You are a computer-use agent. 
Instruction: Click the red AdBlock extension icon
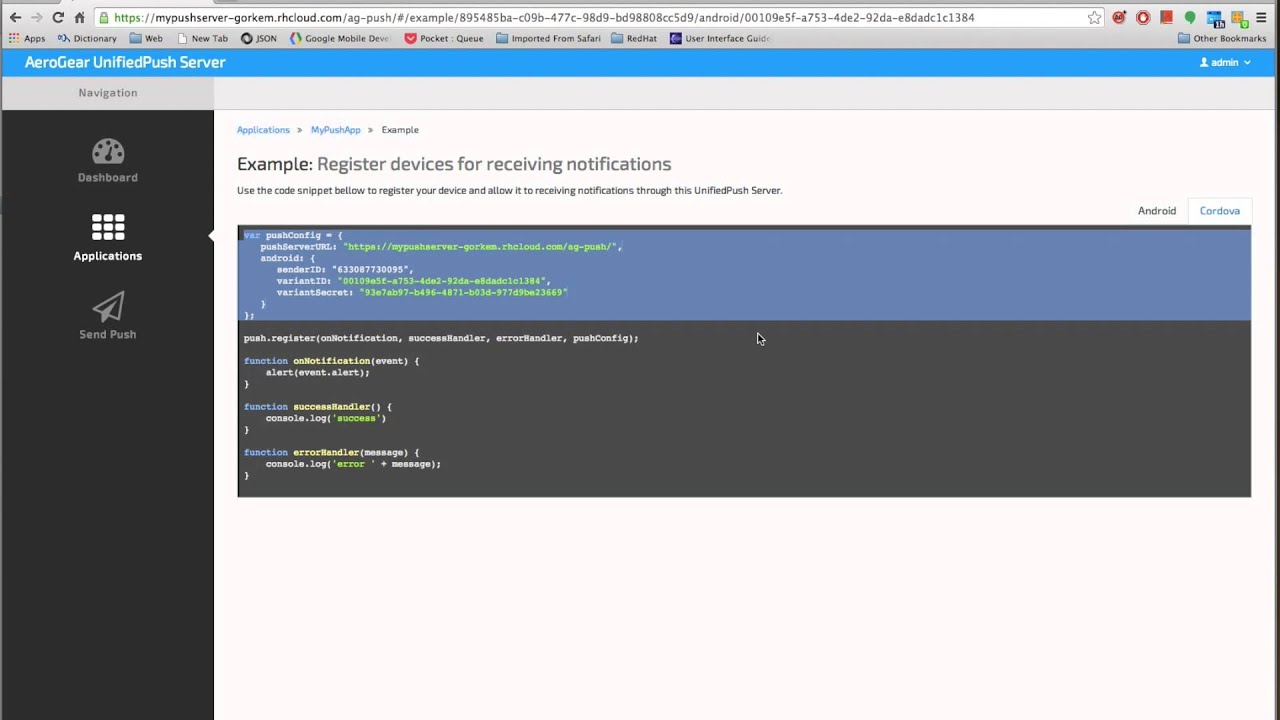tap(1119, 17)
